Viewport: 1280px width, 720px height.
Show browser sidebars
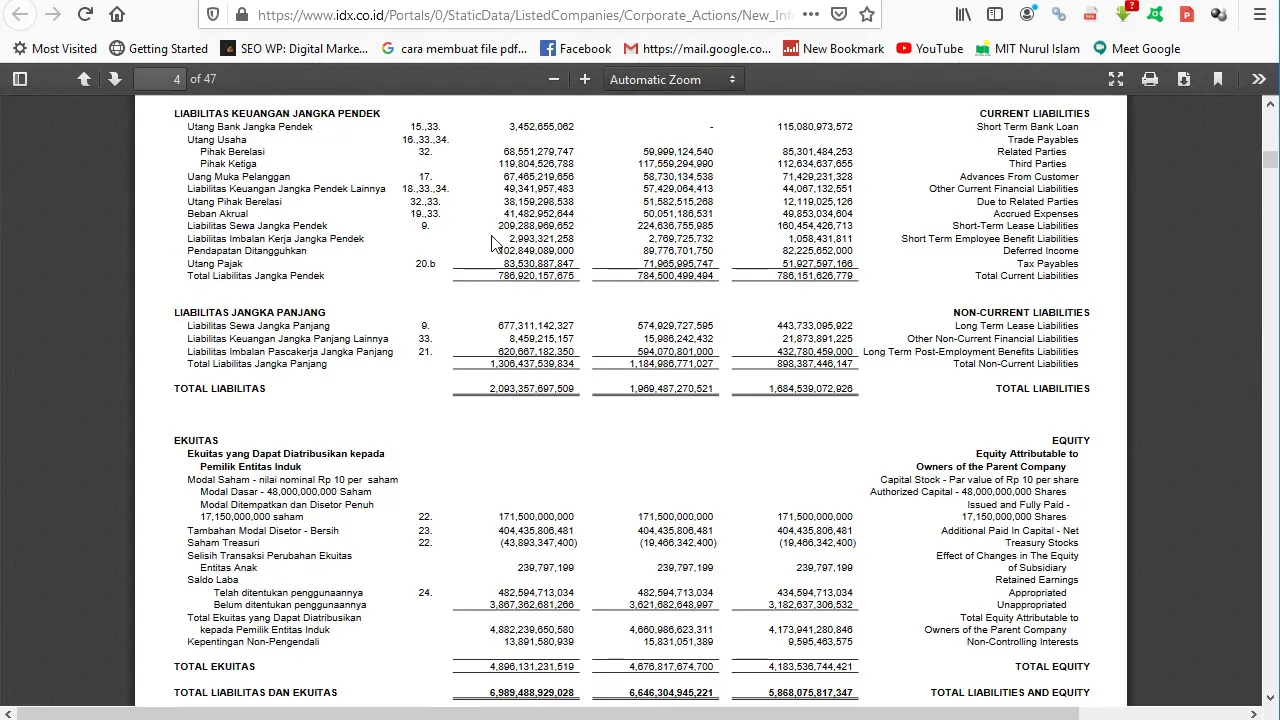point(995,14)
